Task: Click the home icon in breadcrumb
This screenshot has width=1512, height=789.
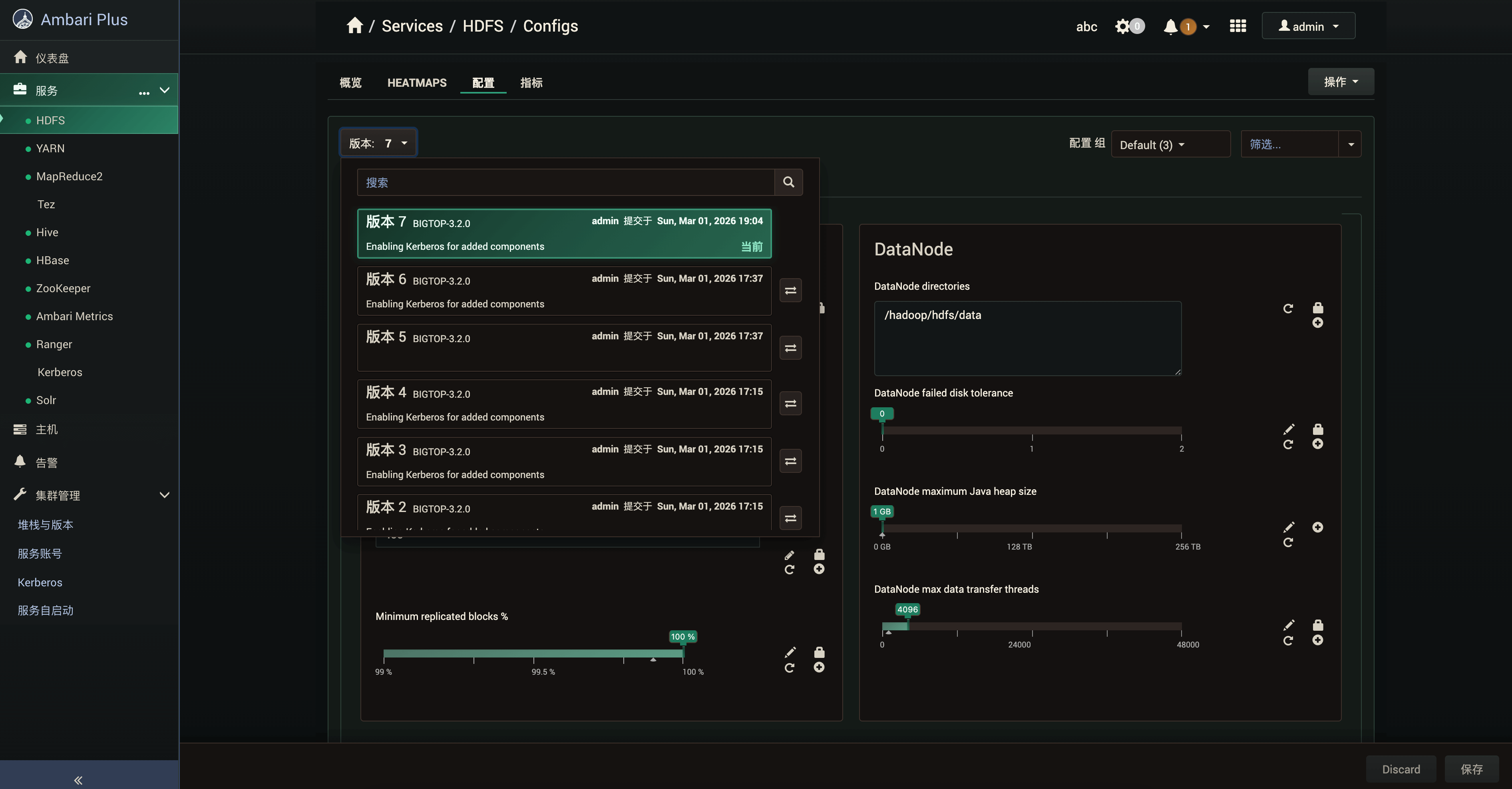Action: [x=354, y=26]
